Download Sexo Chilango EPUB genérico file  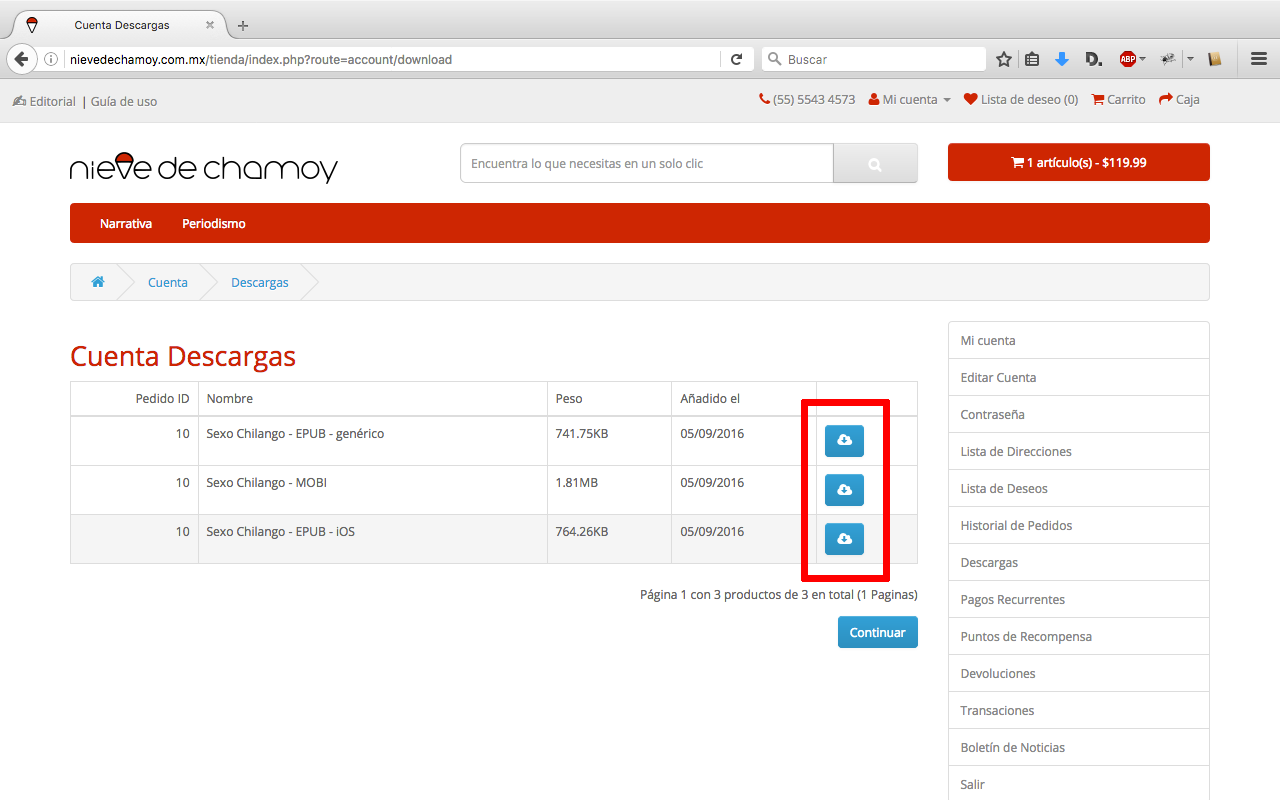click(844, 441)
